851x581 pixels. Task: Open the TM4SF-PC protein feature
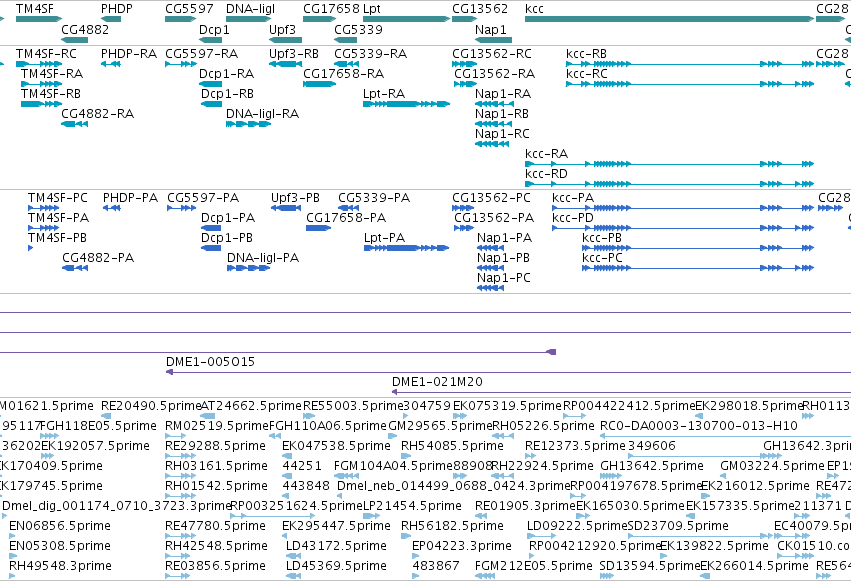point(43,208)
